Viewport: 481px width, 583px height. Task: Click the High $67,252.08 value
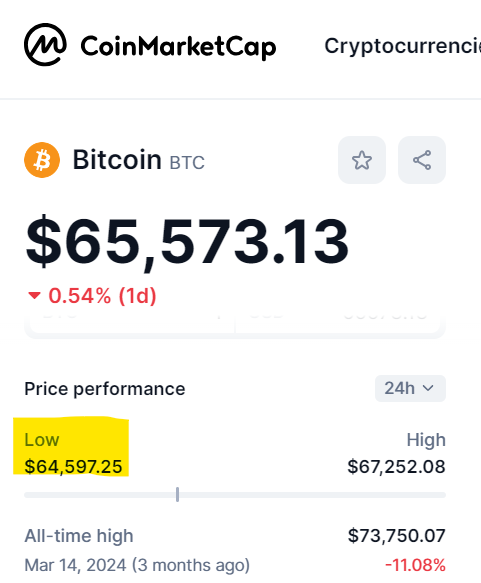(396, 466)
